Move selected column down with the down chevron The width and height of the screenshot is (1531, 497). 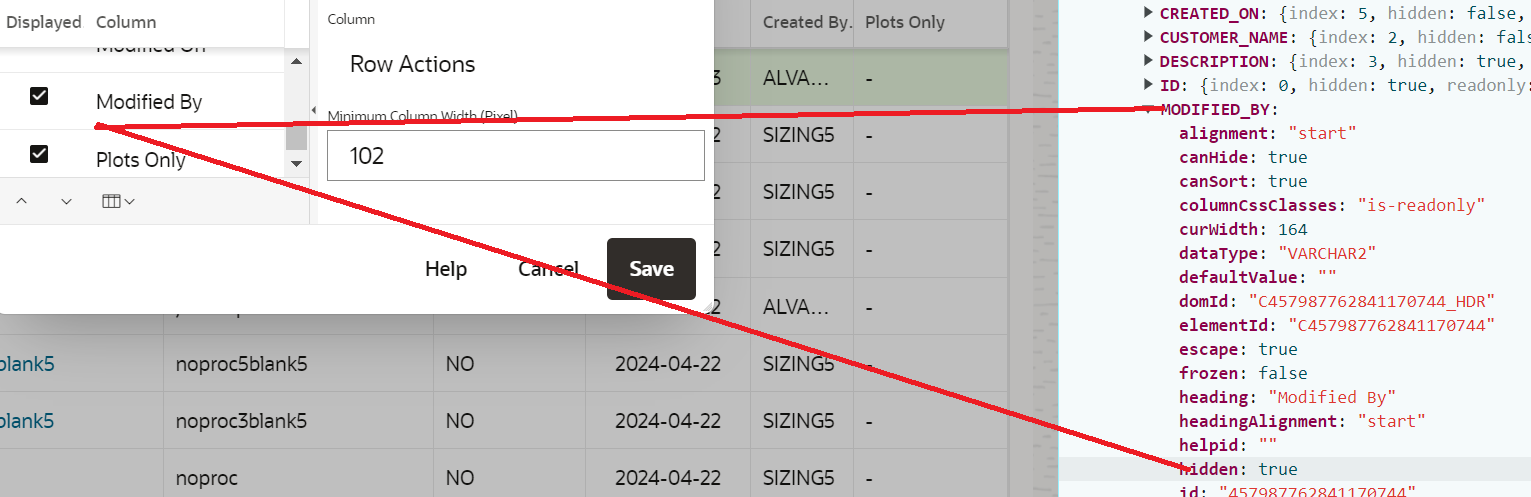(66, 201)
